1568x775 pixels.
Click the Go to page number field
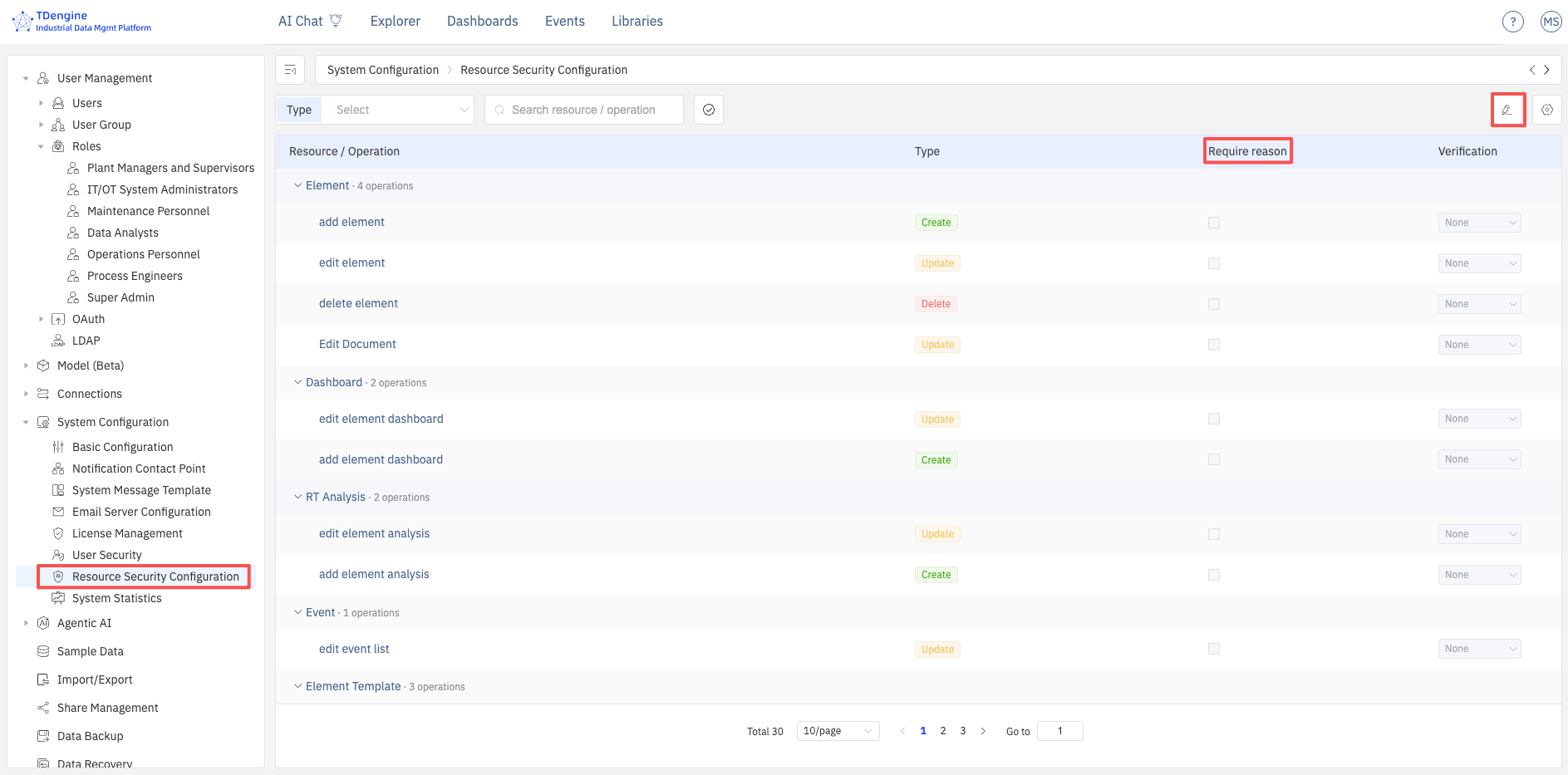pyautogui.click(x=1060, y=731)
